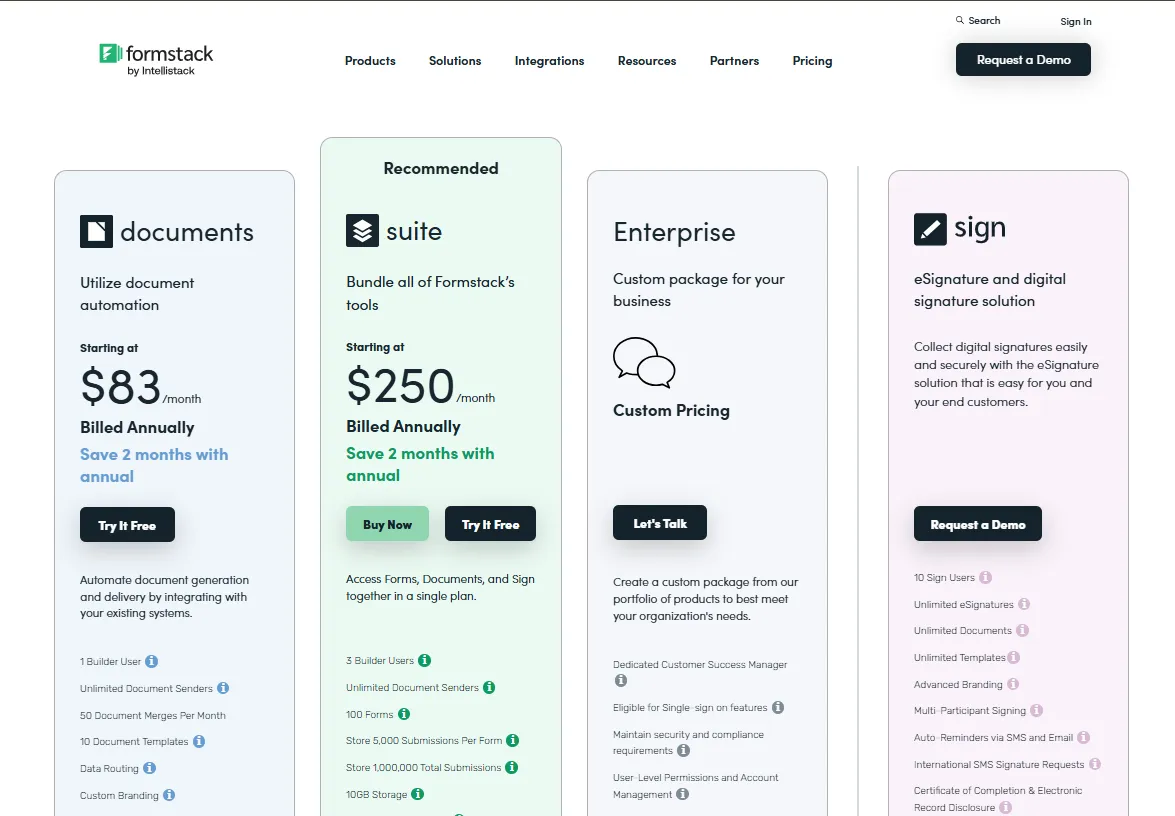Image resolution: width=1175 pixels, height=816 pixels.
Task: Open the info tooltip beside 1 Builder User
Action: tap(151, 661)
